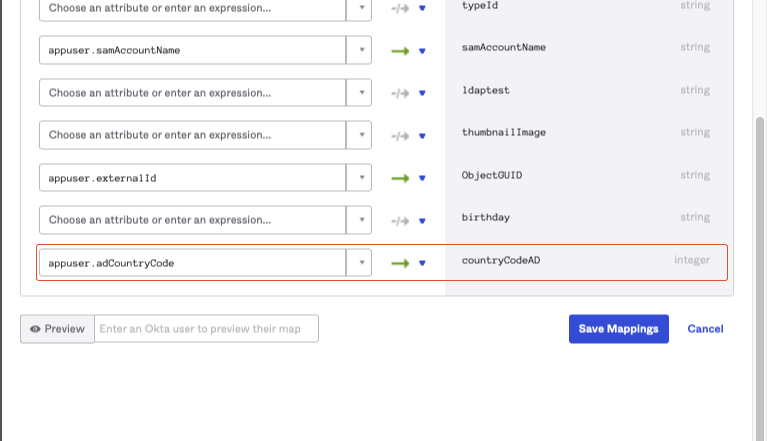Open mapping options caret for thumbnailImage

pyautogui.click(x=422, y=135)
